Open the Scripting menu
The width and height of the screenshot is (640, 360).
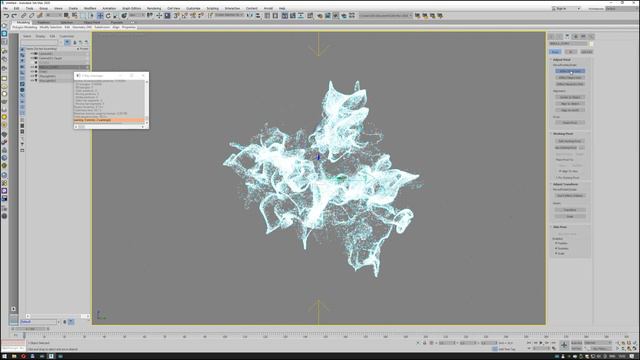[x=212, y=8]
